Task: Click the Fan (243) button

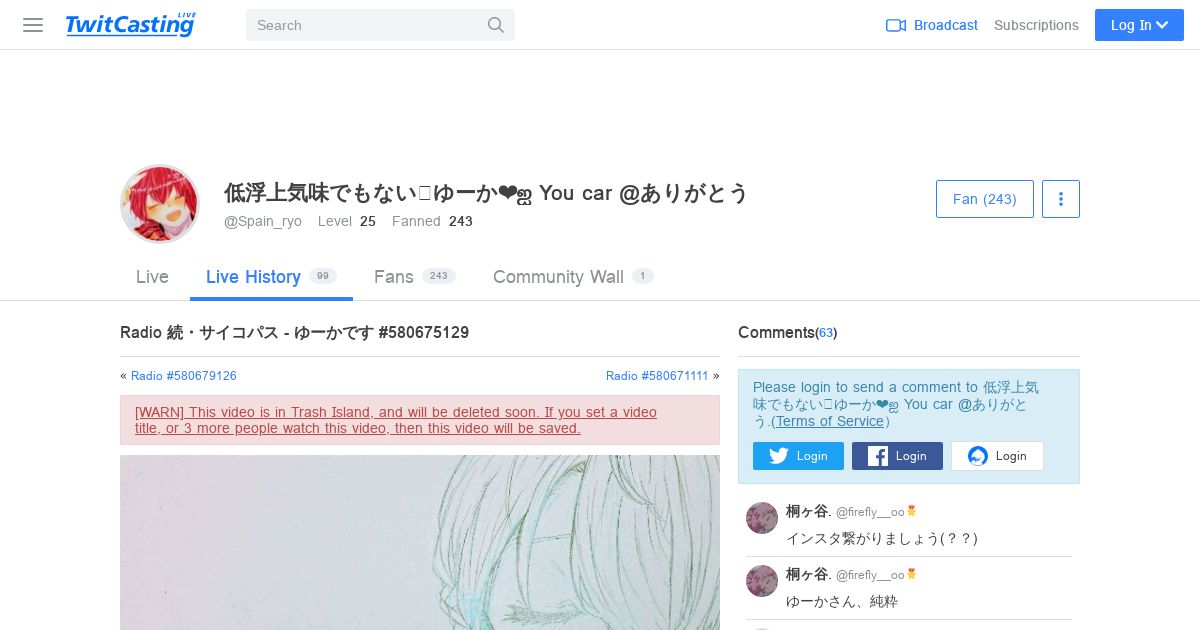Action: (985, 199)
